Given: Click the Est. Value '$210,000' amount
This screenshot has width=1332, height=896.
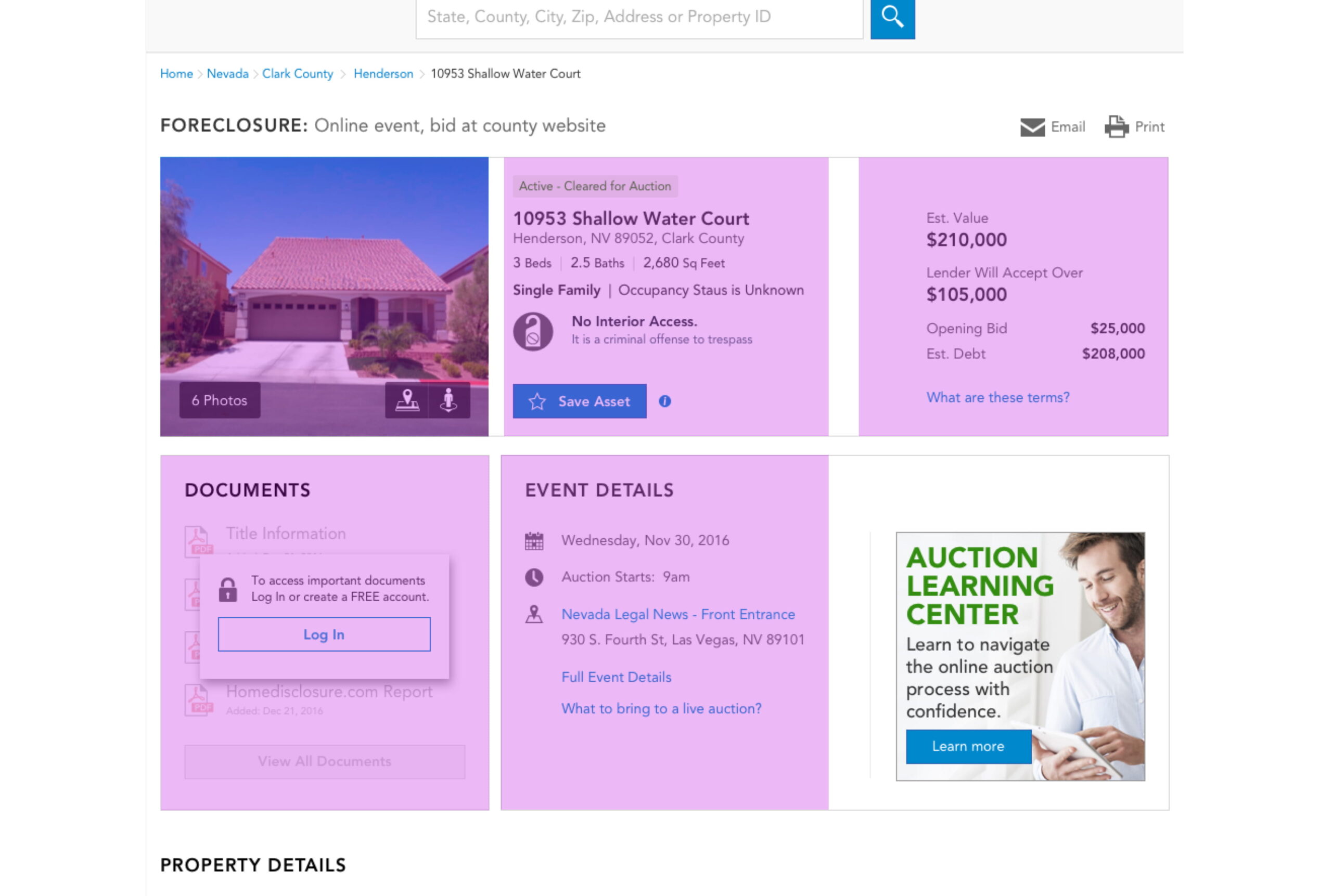Looking at the screenshot, I should click(x=966, y=239).
